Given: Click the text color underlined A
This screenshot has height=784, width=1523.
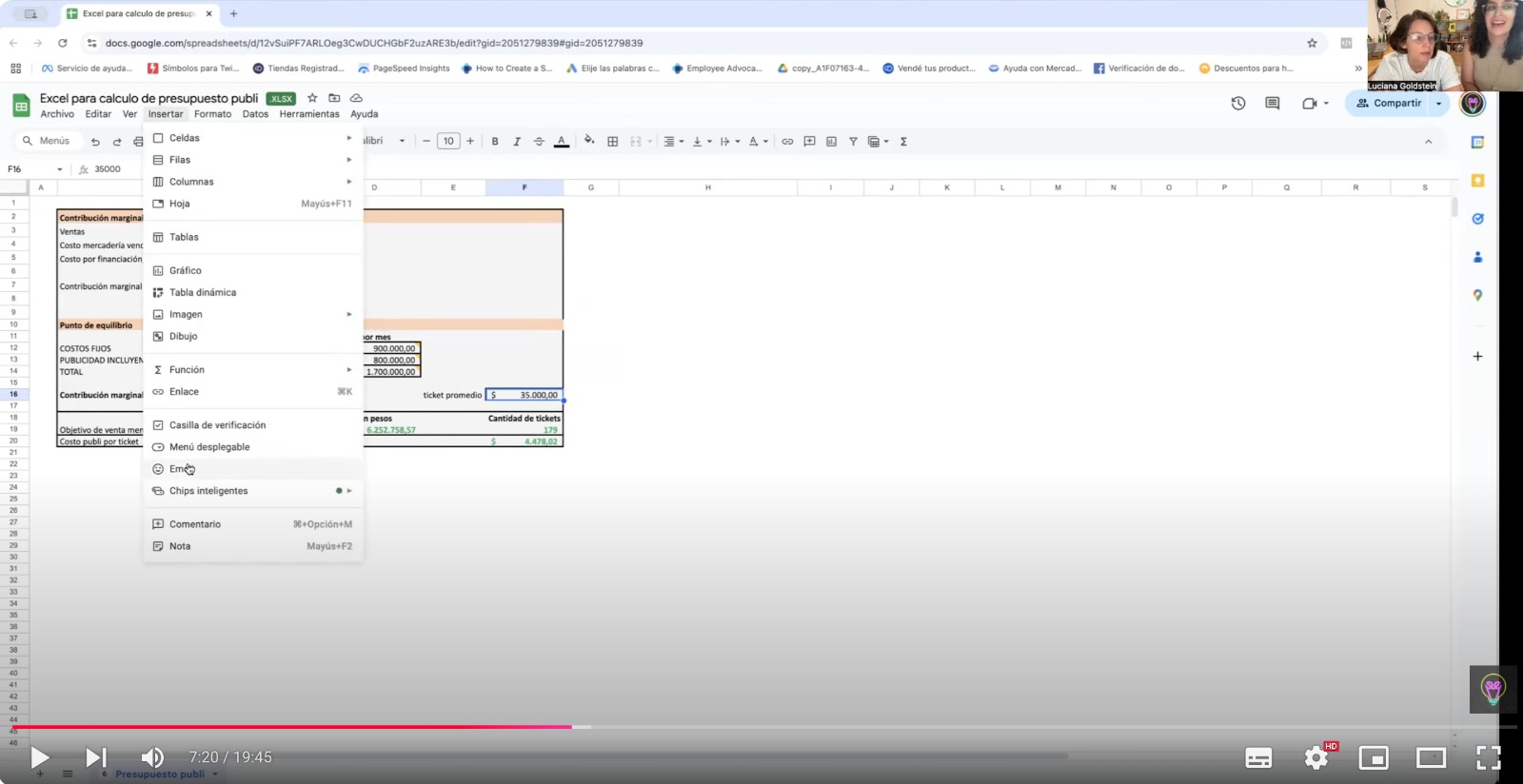Looking at the screenshot, I should [x=562, y=142].
